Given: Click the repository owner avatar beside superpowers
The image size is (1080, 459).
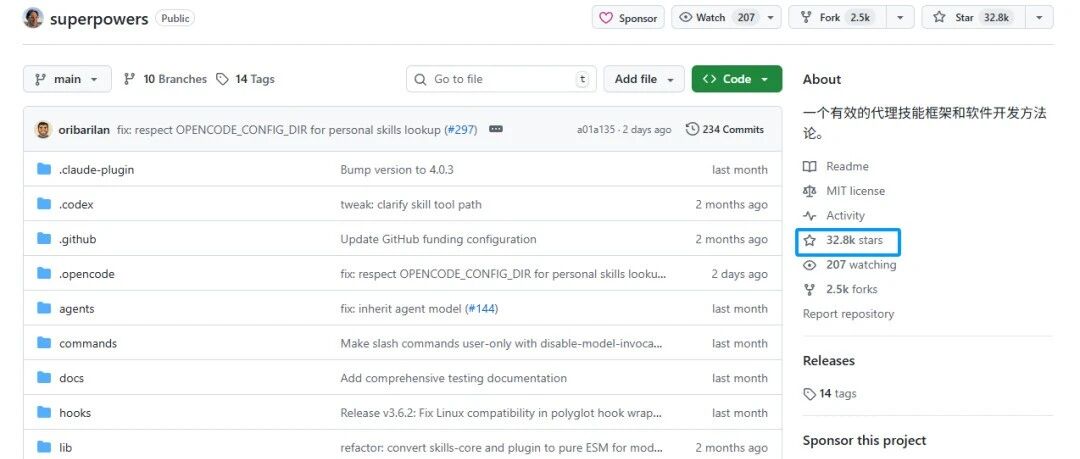Looking at the screenshot, I should (x=33, y=18).
